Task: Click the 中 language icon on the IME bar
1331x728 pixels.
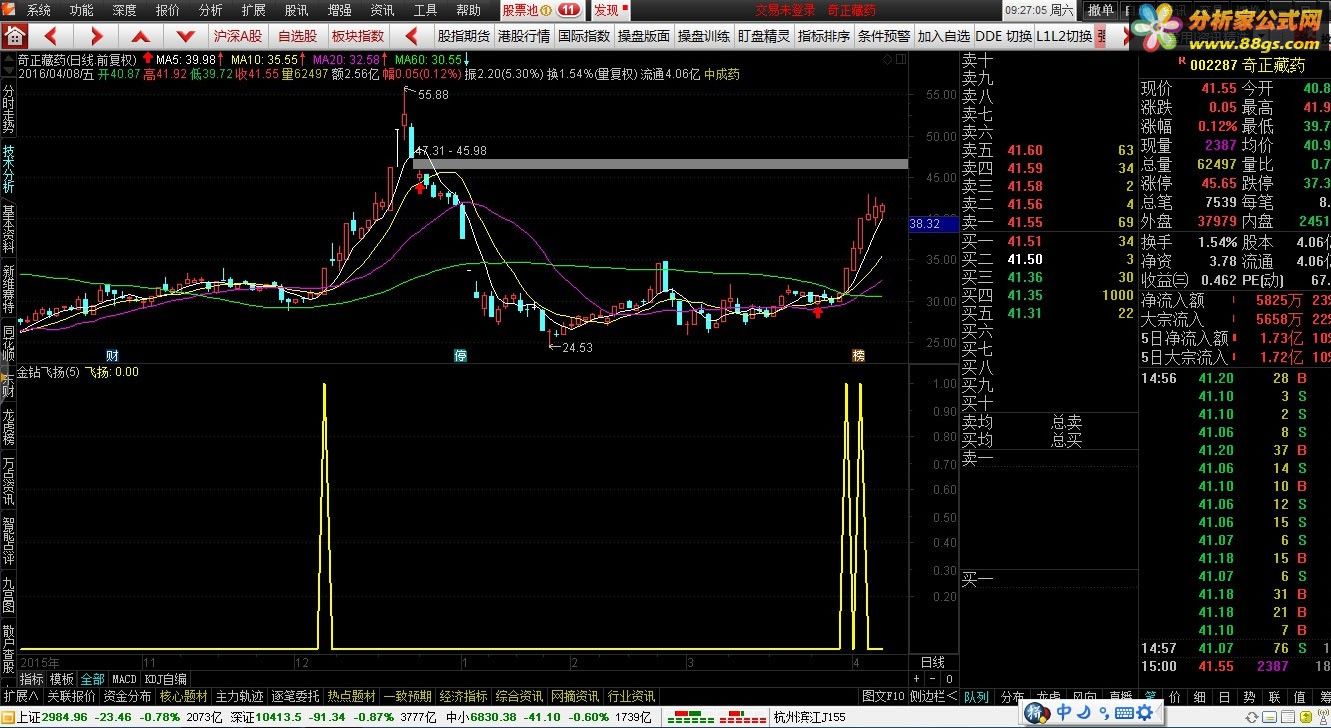Action: point(1064,711)
